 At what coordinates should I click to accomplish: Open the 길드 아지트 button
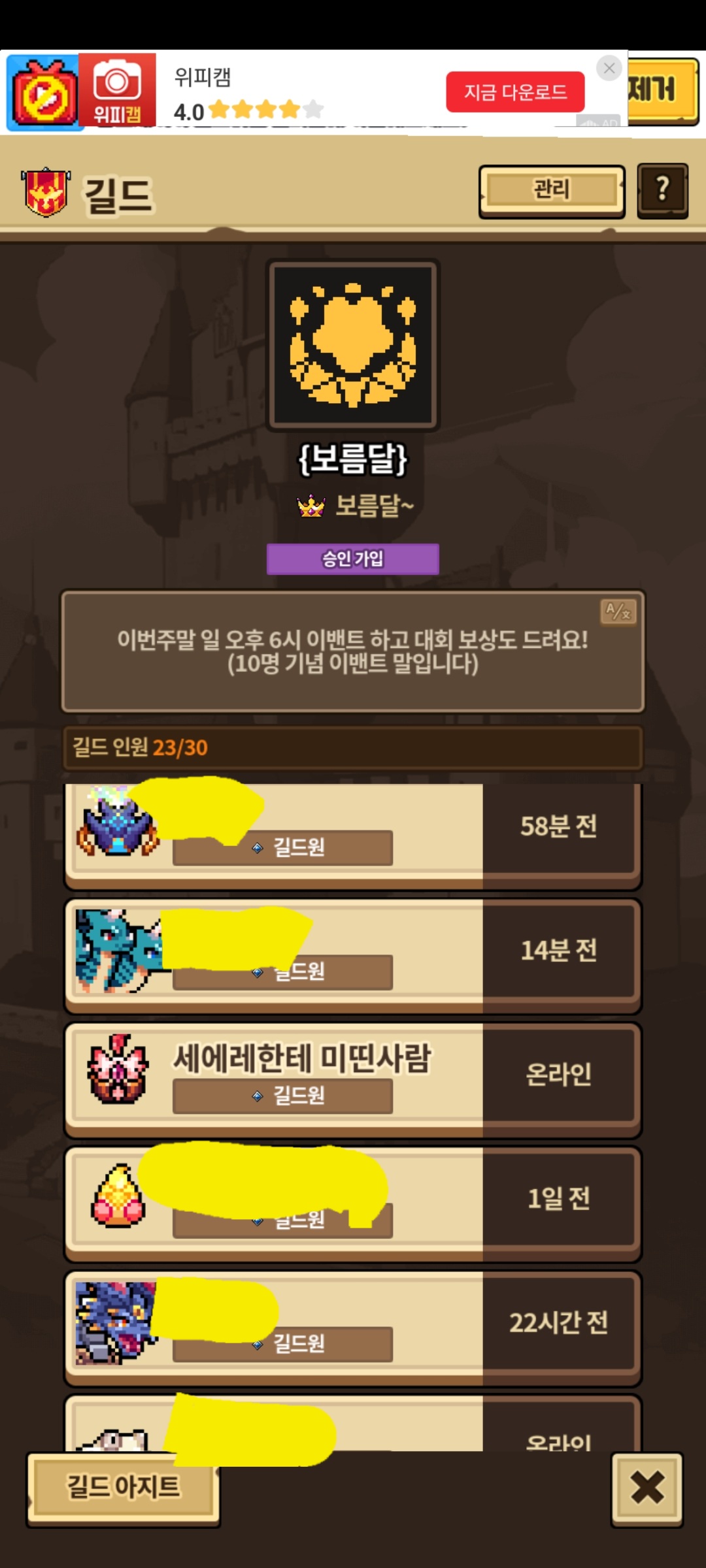point(124,1488)
